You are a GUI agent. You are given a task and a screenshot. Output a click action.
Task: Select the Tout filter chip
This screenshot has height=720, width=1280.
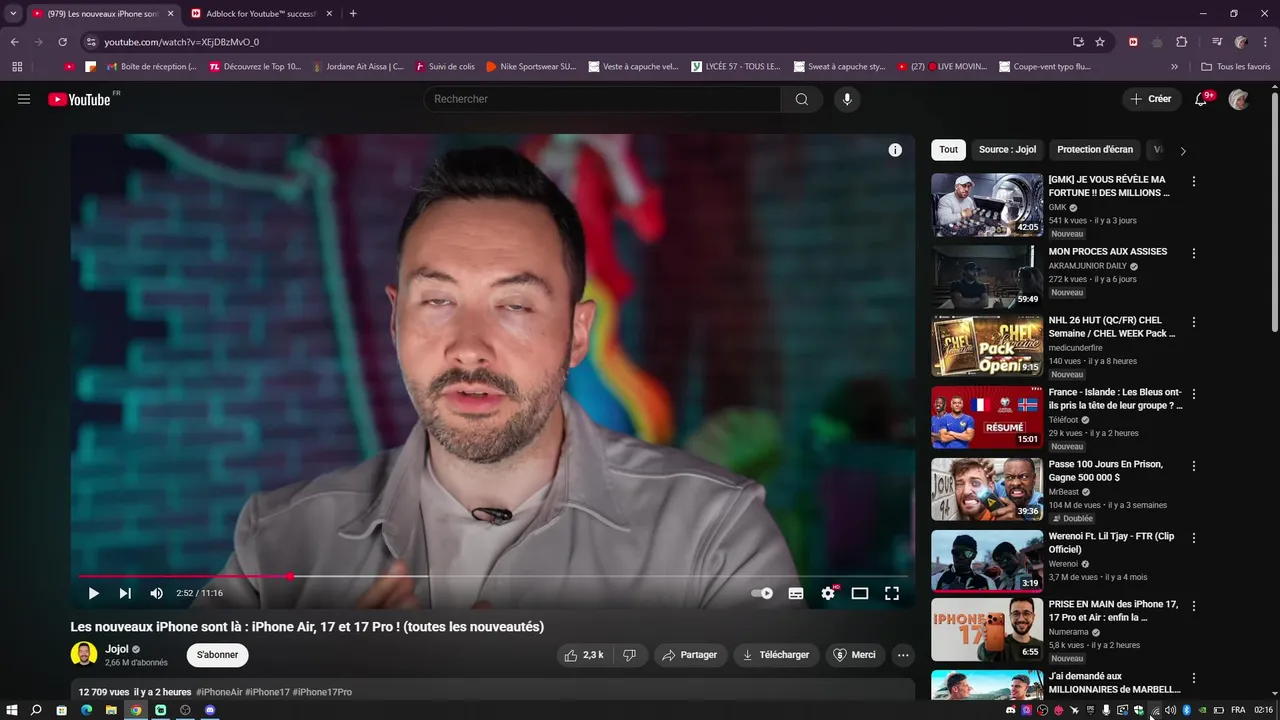[x=948, y=150]
